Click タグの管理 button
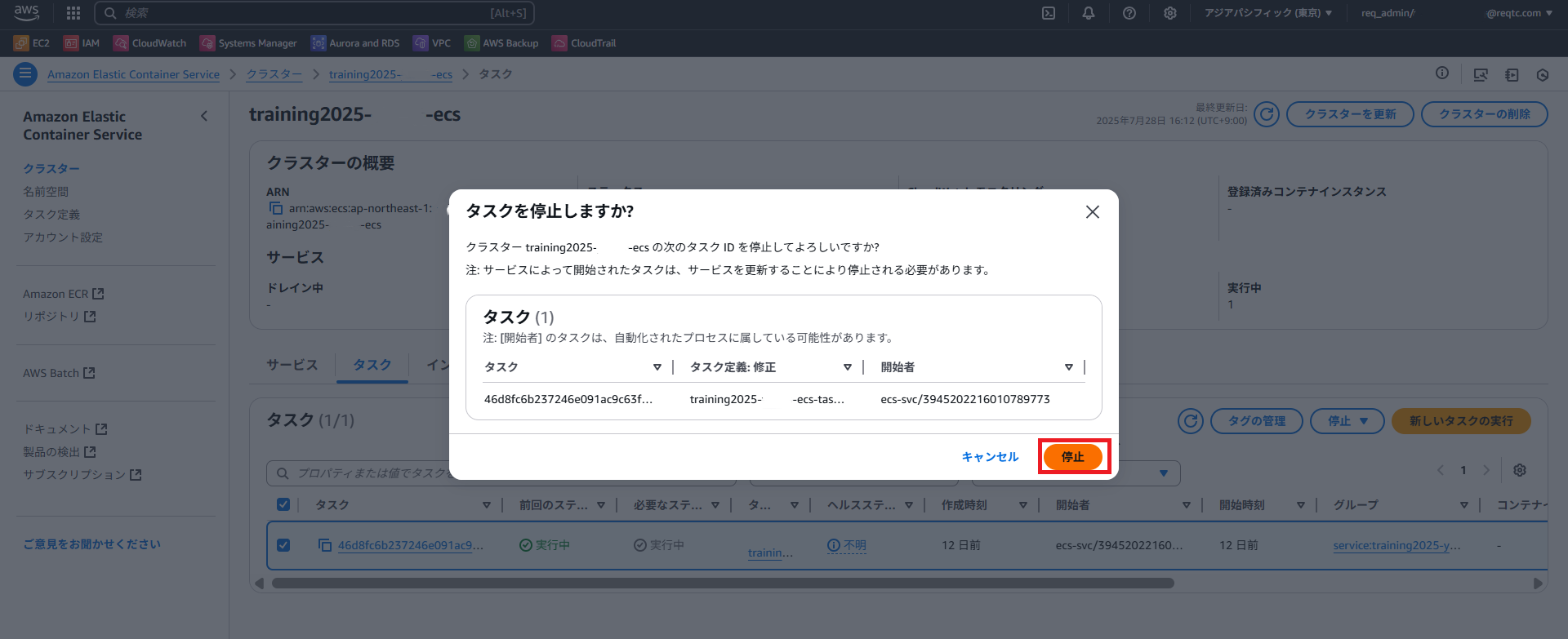Screen dimensions: 1568x639 click(x=1257, y=421)
